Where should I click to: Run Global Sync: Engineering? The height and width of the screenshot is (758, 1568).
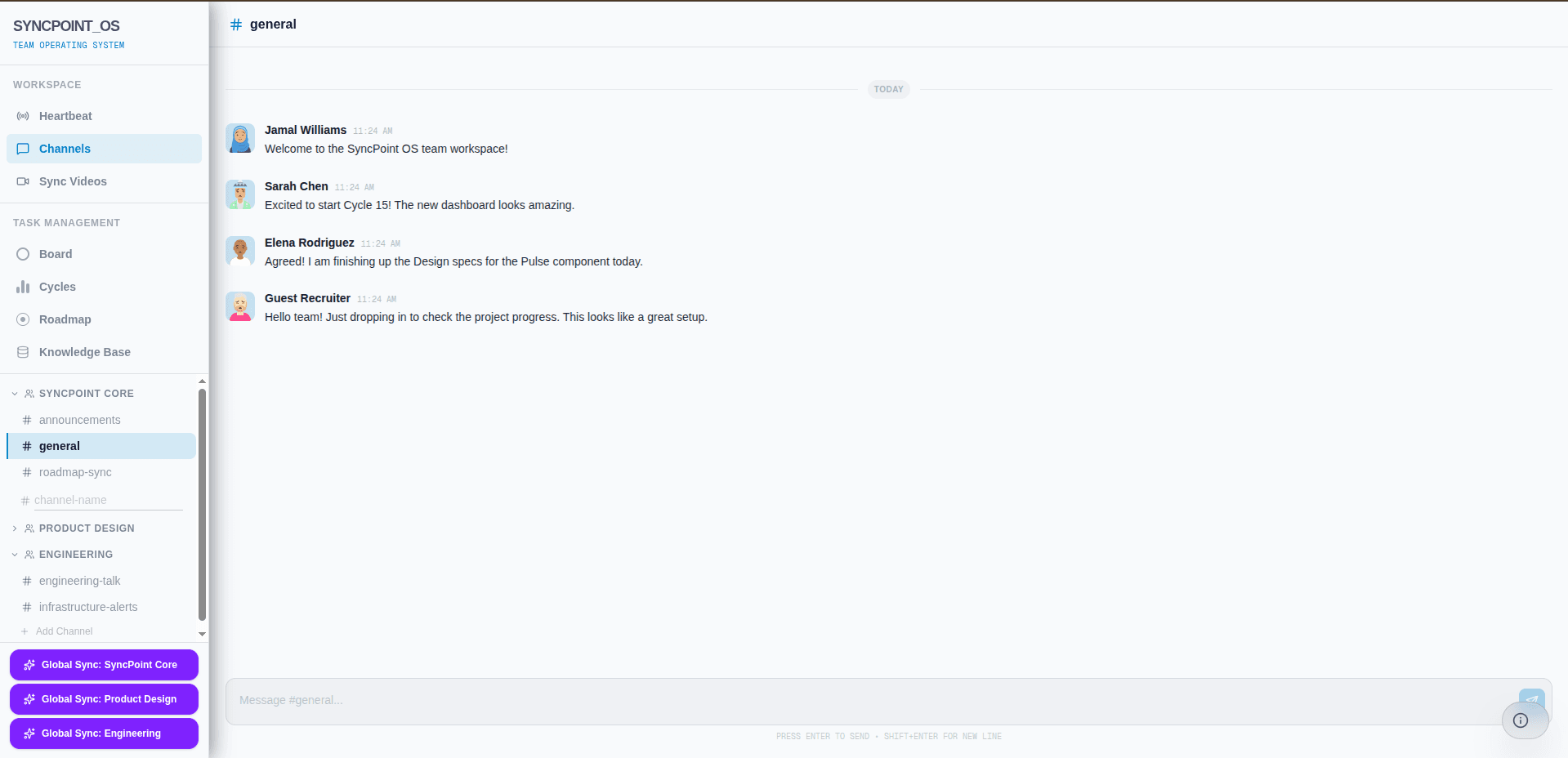(103, 733)
